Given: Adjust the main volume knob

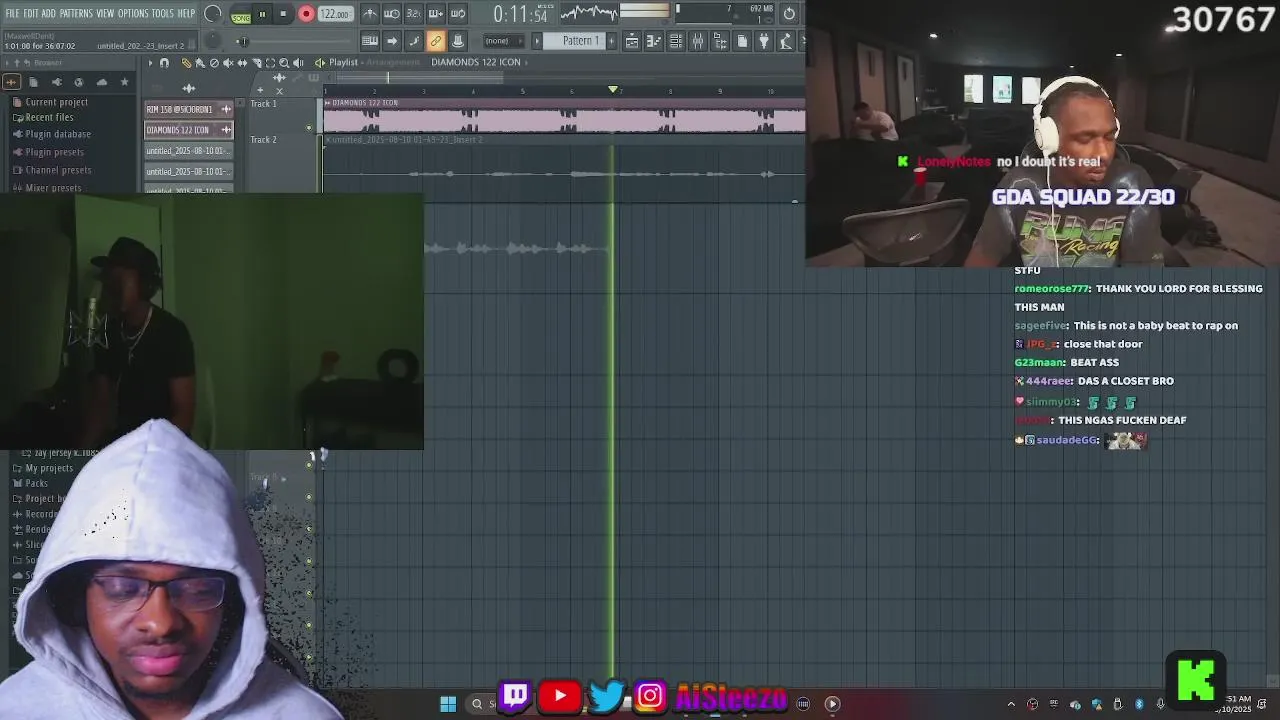Looking at the screenshot, I should pos(212,14).
